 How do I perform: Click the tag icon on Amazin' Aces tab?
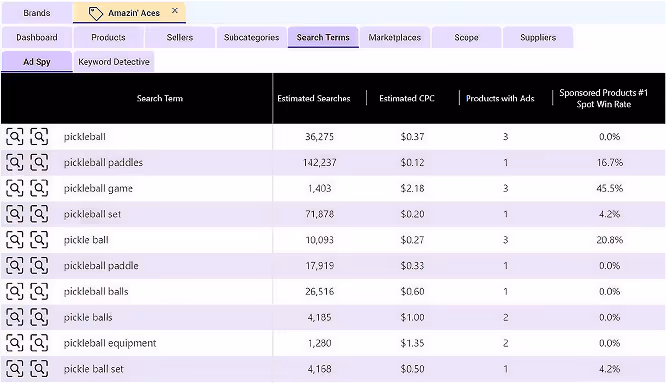[x=96, y=14]
